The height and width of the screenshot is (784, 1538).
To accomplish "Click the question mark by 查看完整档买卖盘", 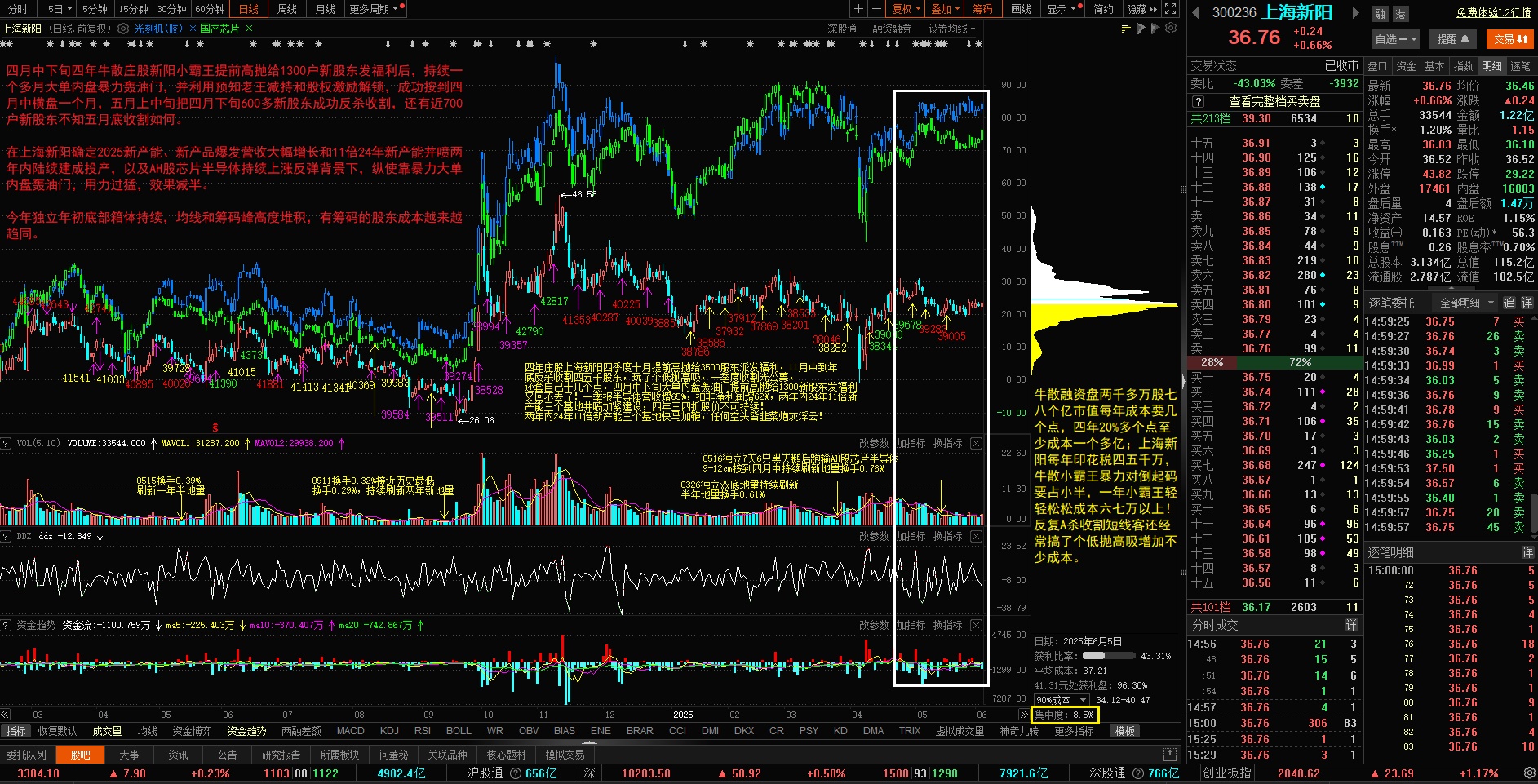I will tap(1198, 102).
